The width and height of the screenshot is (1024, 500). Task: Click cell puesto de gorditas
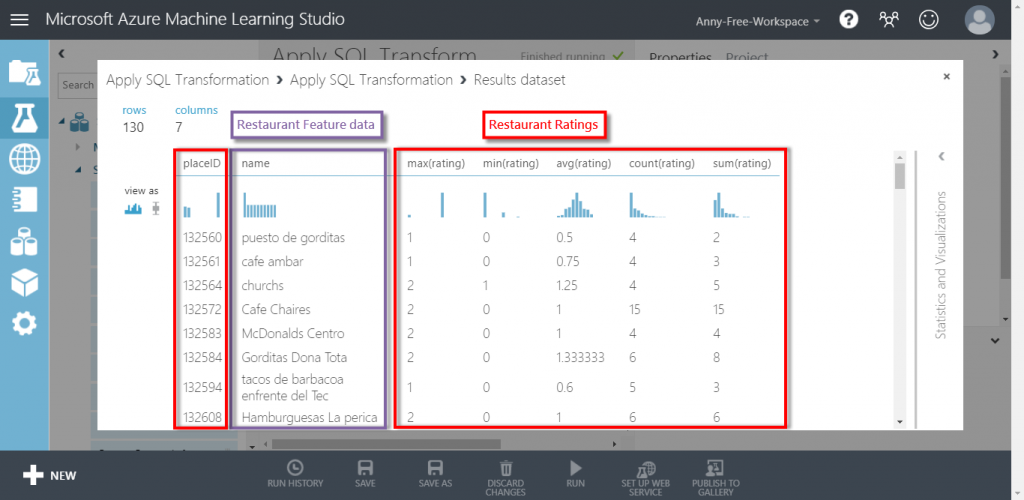click(293, 238)
